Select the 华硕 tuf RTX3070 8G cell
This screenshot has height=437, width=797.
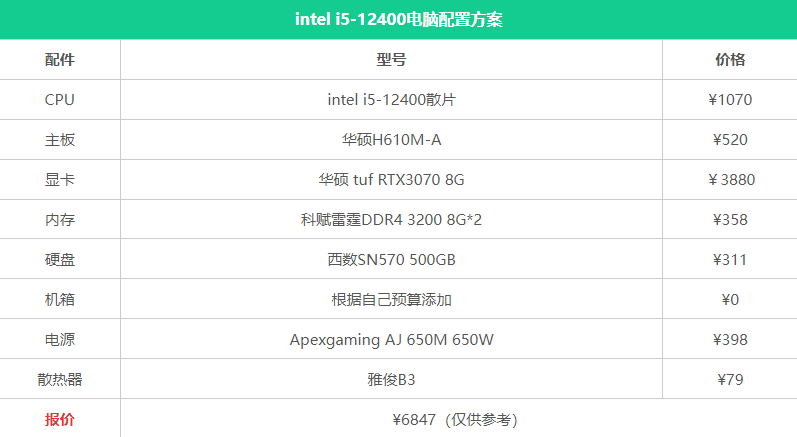[391, 179]
